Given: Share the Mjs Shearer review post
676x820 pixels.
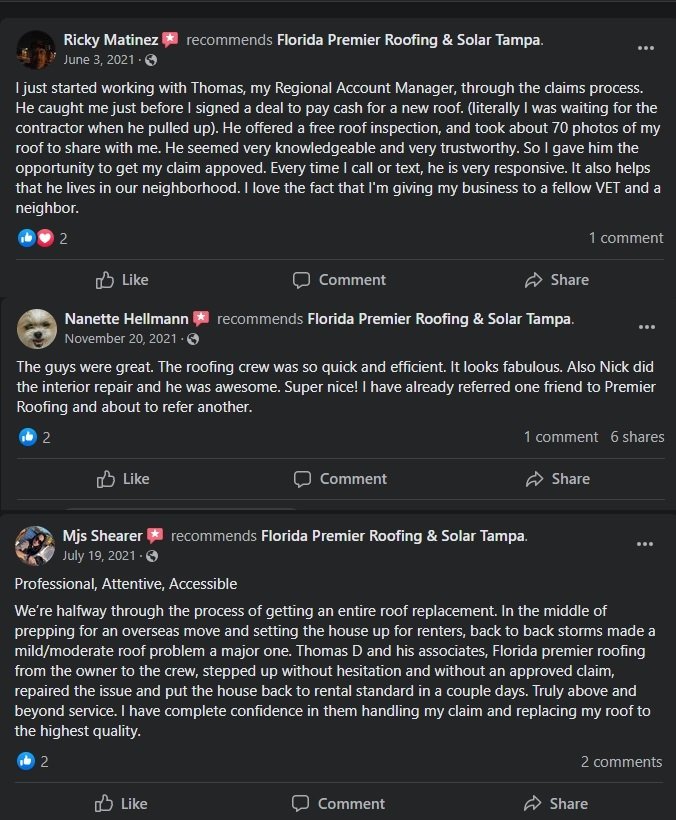Looking at the screenshot, I should (556, 803).
